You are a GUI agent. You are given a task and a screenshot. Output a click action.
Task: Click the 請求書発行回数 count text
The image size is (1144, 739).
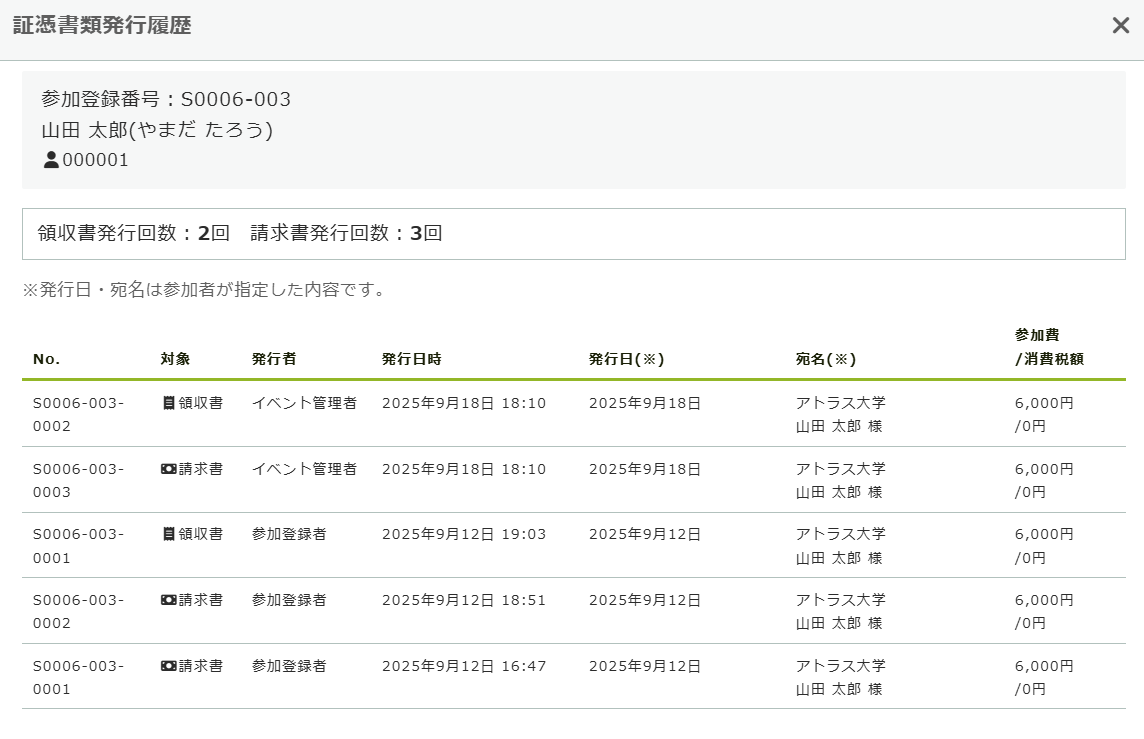click(x=346, y=233)
